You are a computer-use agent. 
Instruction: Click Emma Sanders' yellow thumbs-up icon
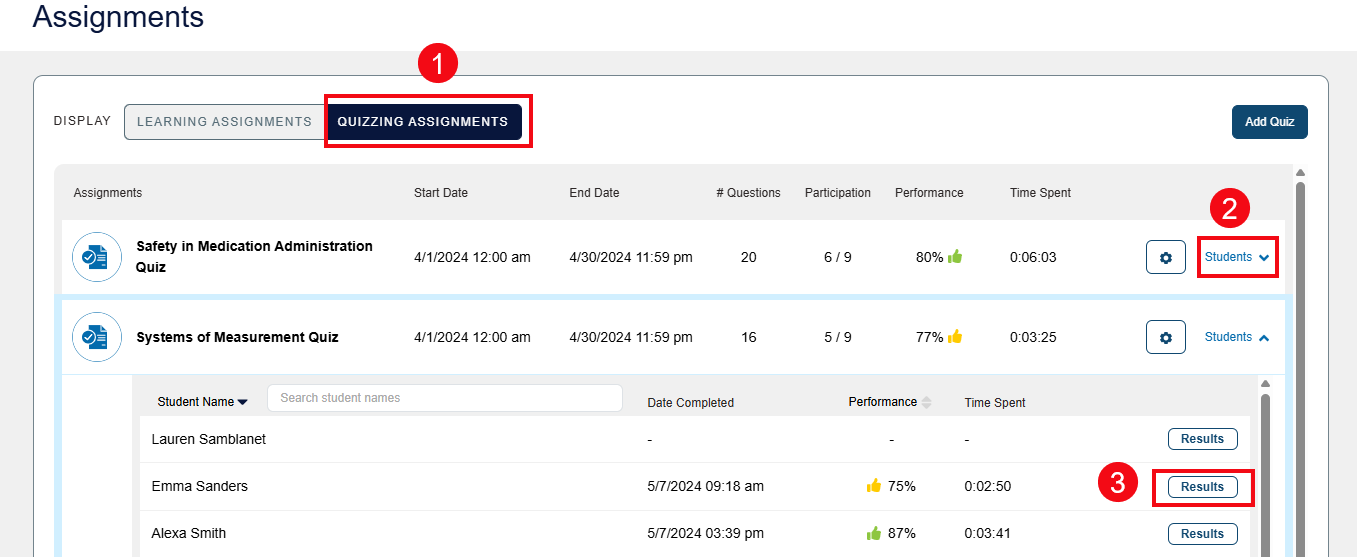coord(874,486)
